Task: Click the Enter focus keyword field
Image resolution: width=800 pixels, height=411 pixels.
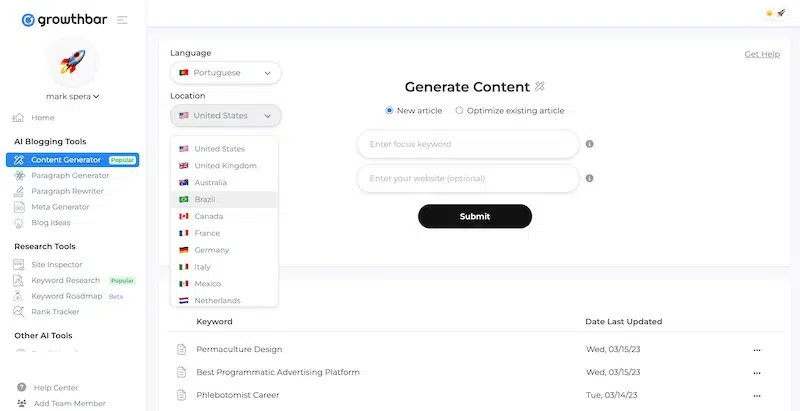Action: coord(468,144)
